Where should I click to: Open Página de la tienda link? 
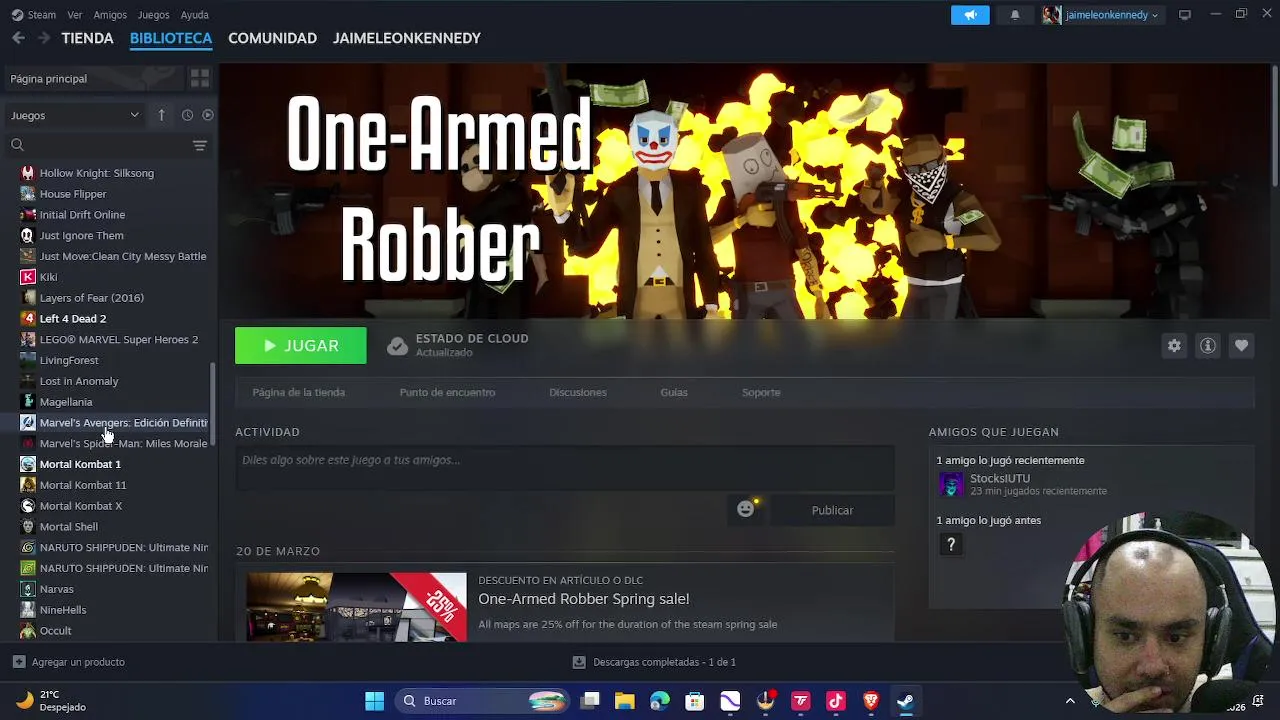(x=298, y=392)
